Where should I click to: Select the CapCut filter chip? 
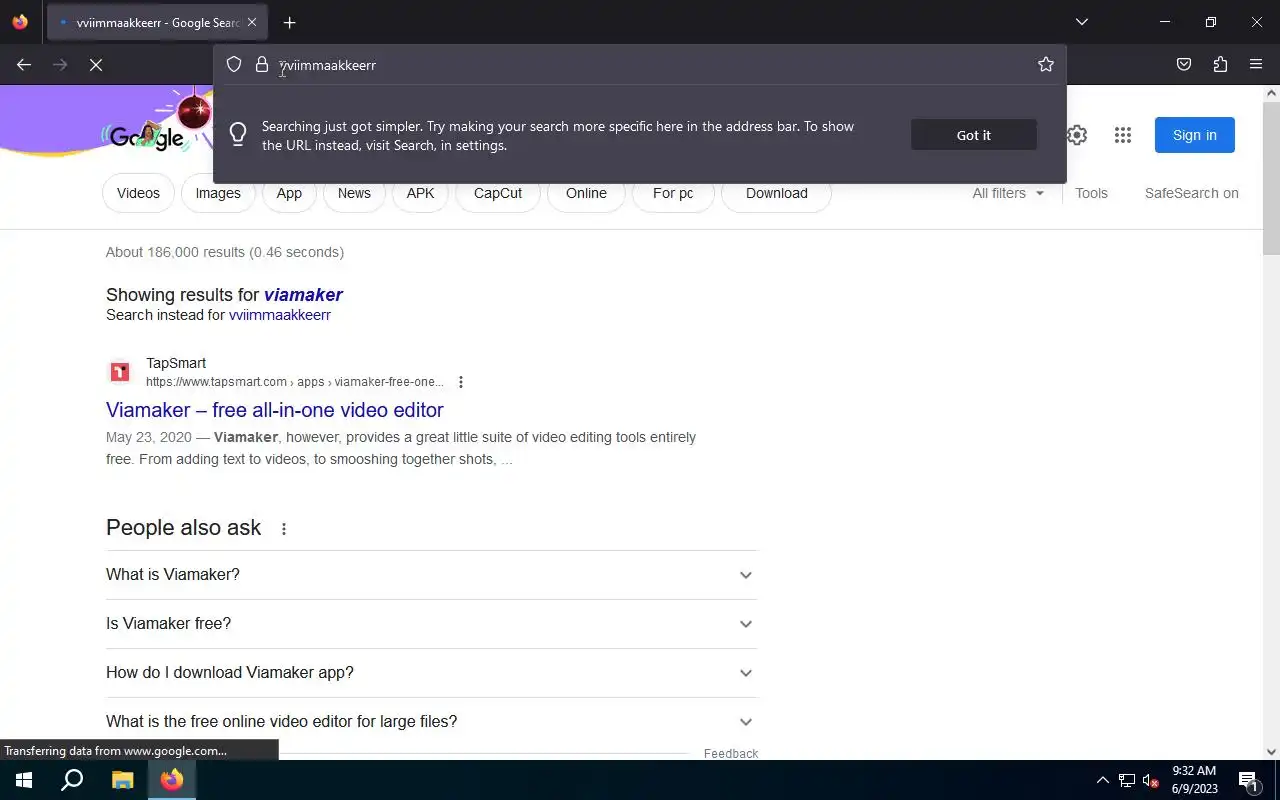[x=498, y=193]
